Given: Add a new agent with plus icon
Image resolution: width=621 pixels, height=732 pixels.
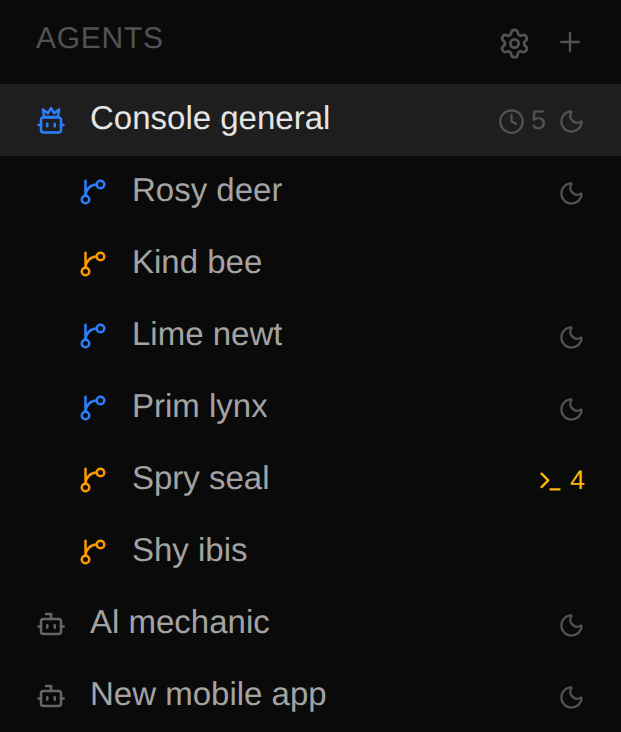Looking at the screenshot, I should [570, 42].
